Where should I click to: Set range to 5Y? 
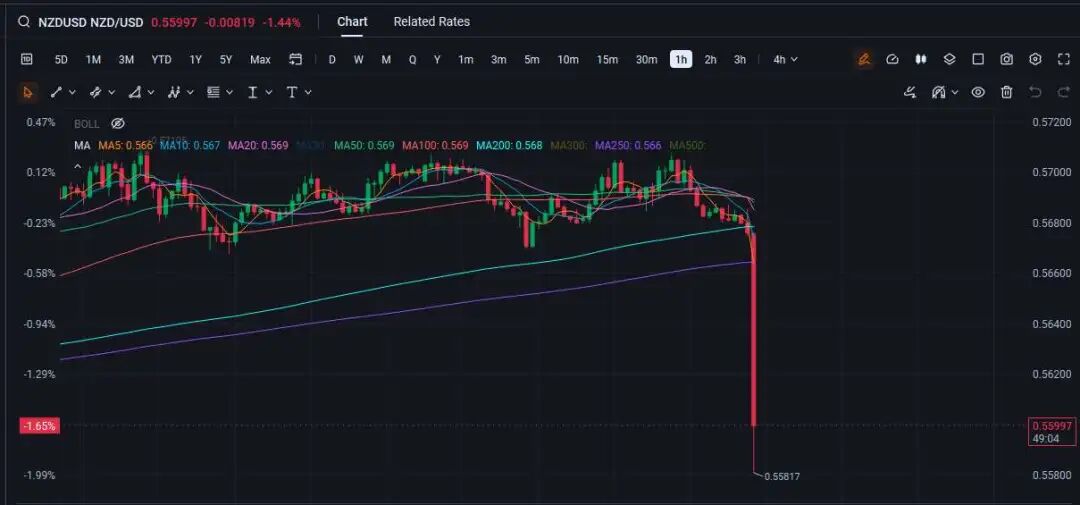coord(226,59)
